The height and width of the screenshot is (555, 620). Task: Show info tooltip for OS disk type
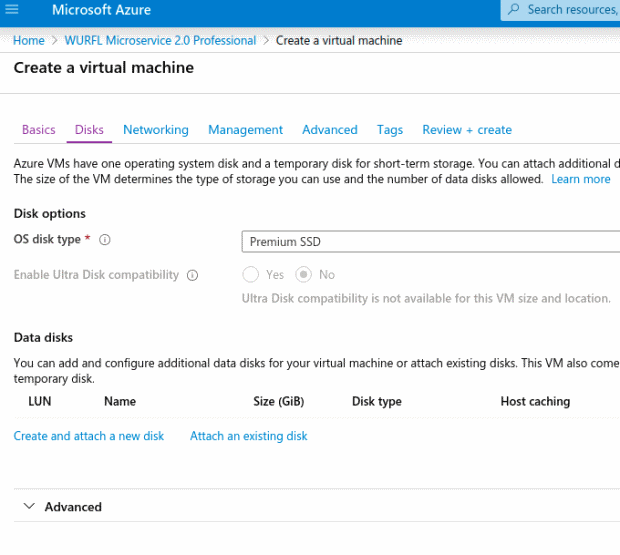(x=105, y=240)
